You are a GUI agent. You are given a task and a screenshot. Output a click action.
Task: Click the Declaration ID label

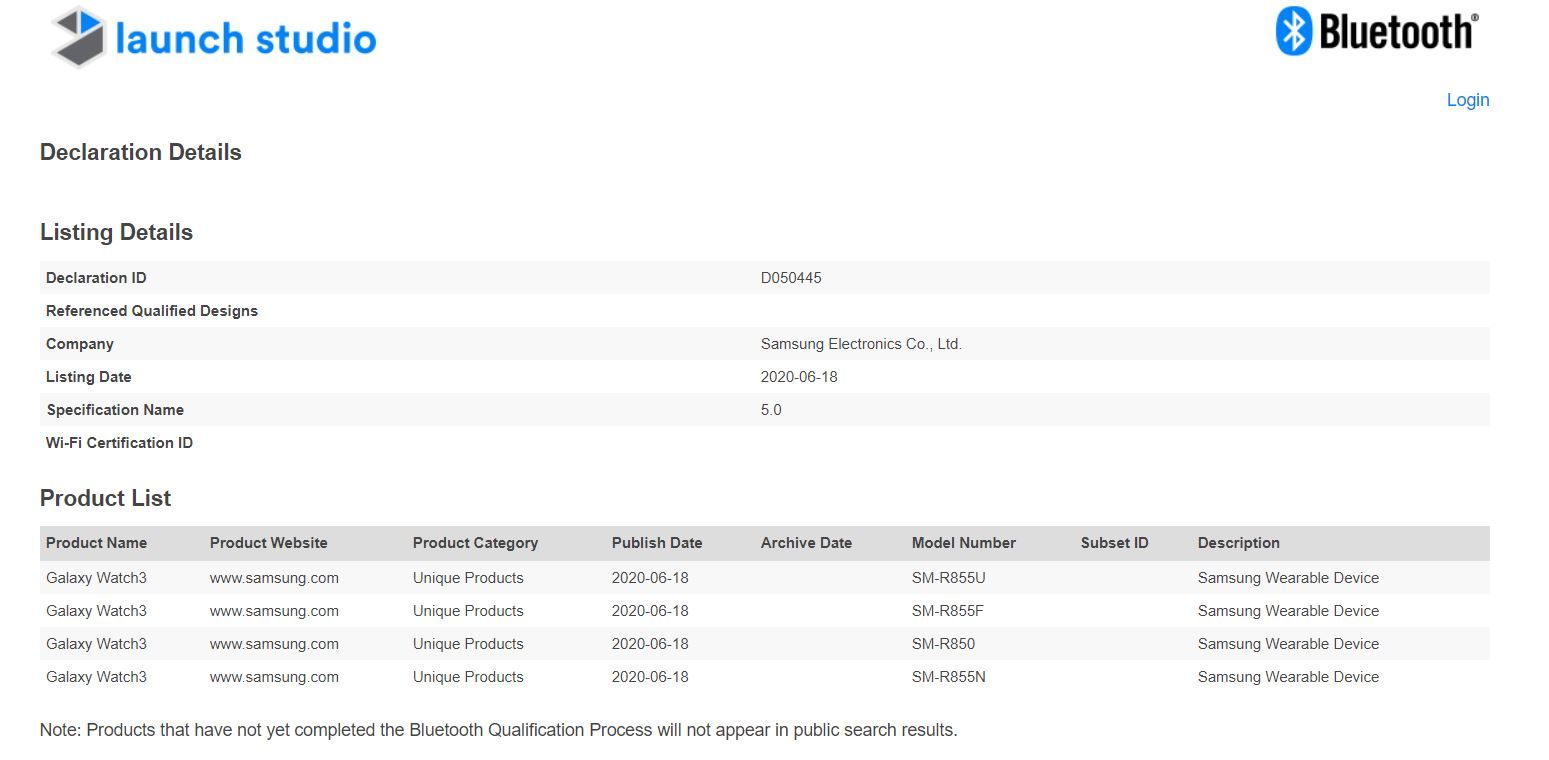[96, 278]
